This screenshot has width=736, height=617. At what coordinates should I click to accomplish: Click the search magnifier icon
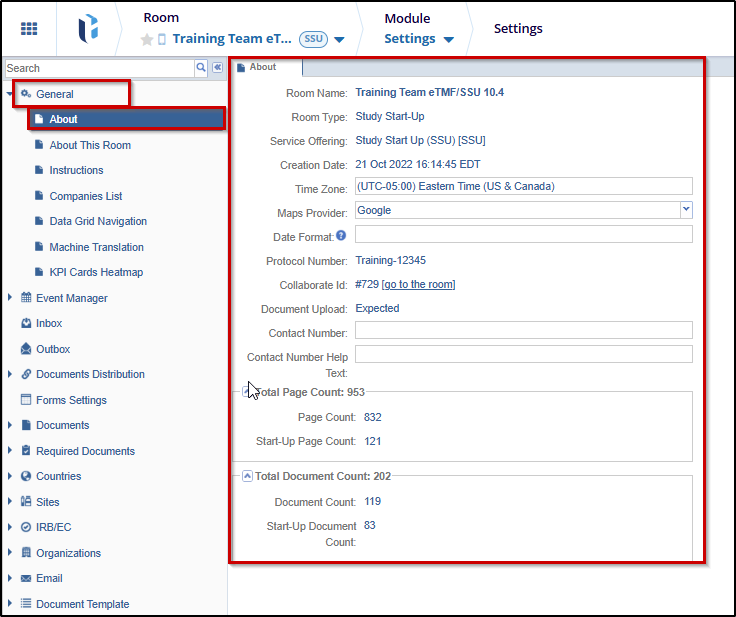[x=201, y=68]
